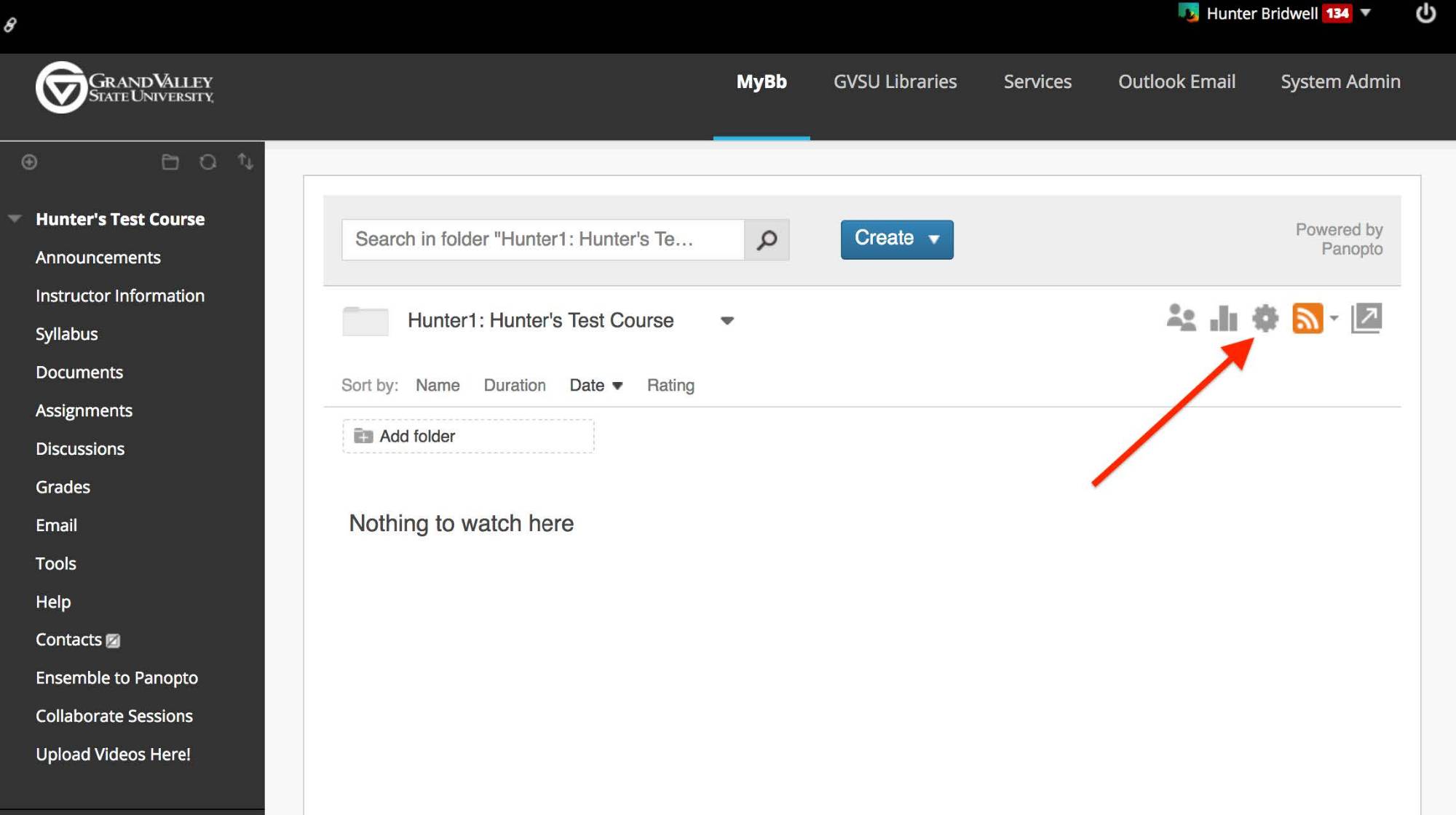Open the System Admin tab
This screenshot has width=1456, height=815.
pos(1340,81)
